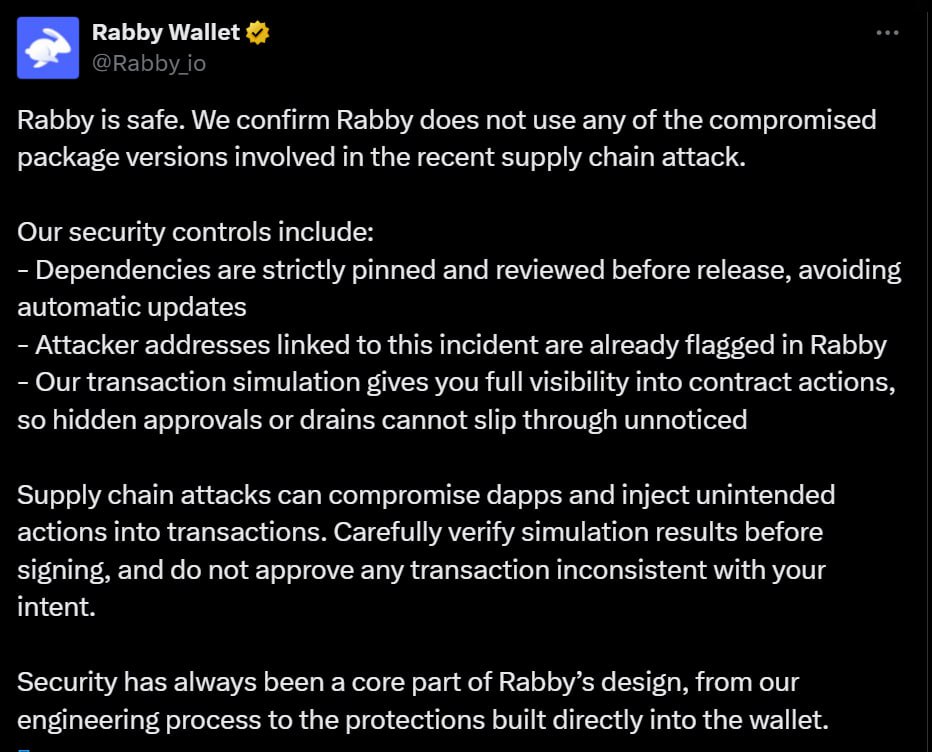Open the three-dot more options menu
Screen dimensions: 932x752
[887, 33]
